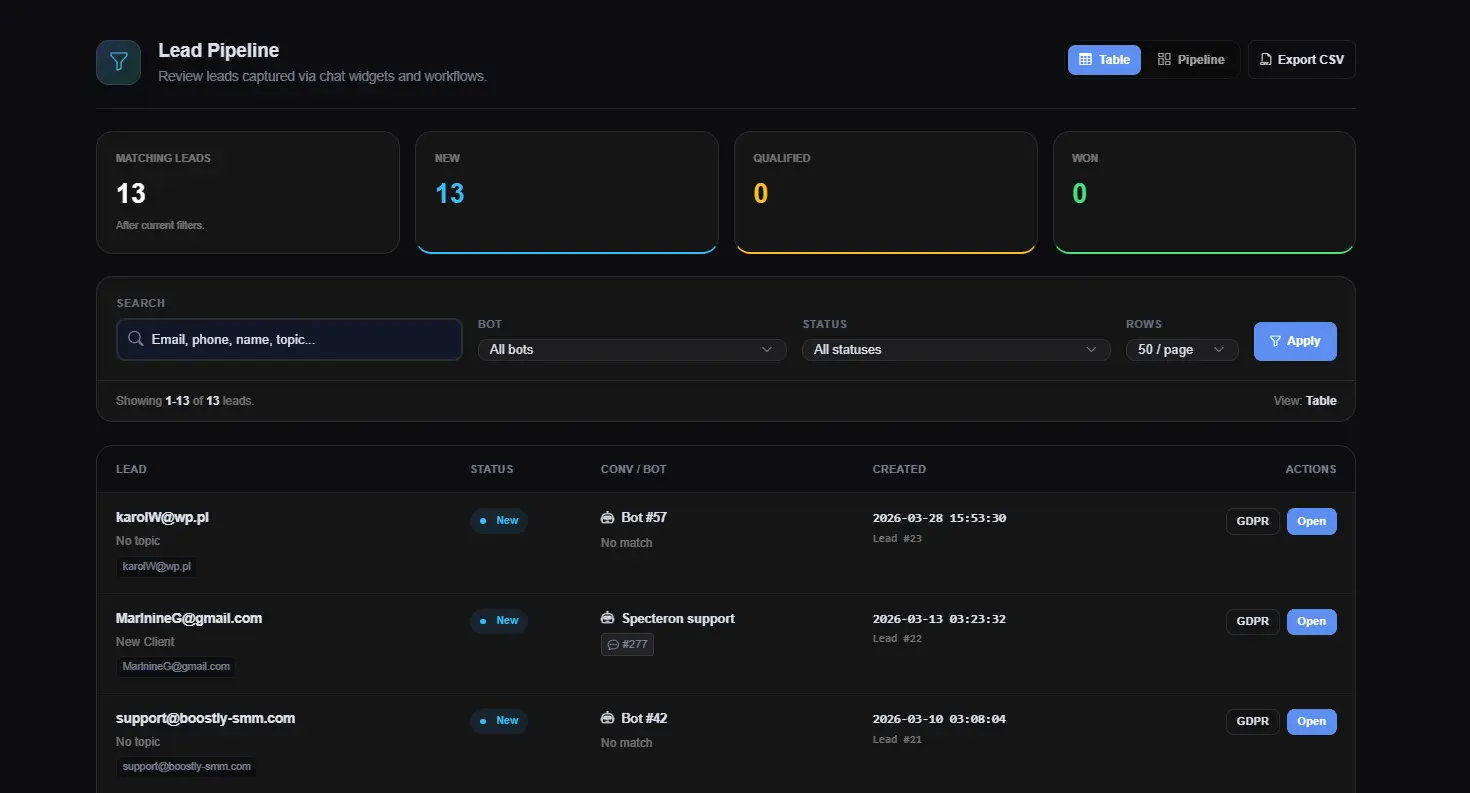Click the support@boostly-smm.com email chip

click(x=186, y=767)
